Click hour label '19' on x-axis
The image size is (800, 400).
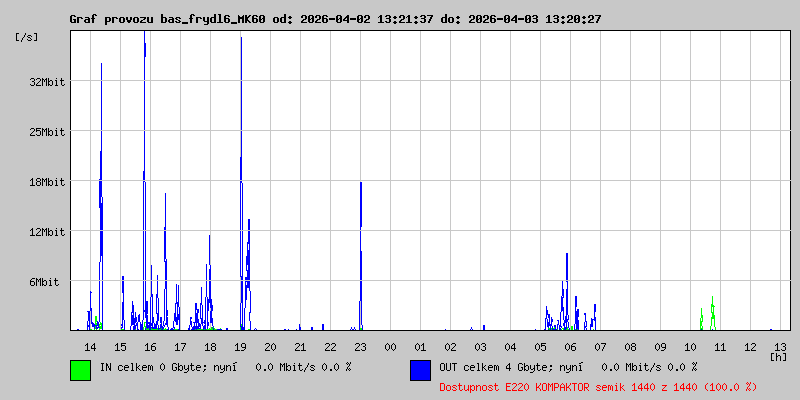240,347
